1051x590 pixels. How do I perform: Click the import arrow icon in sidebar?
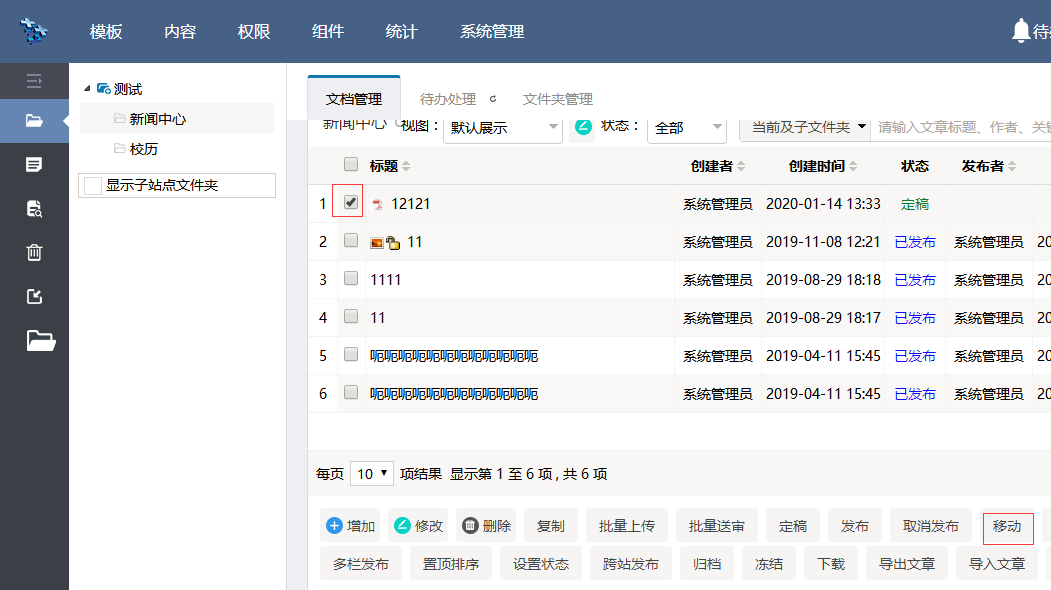click(x=34, y=296)
